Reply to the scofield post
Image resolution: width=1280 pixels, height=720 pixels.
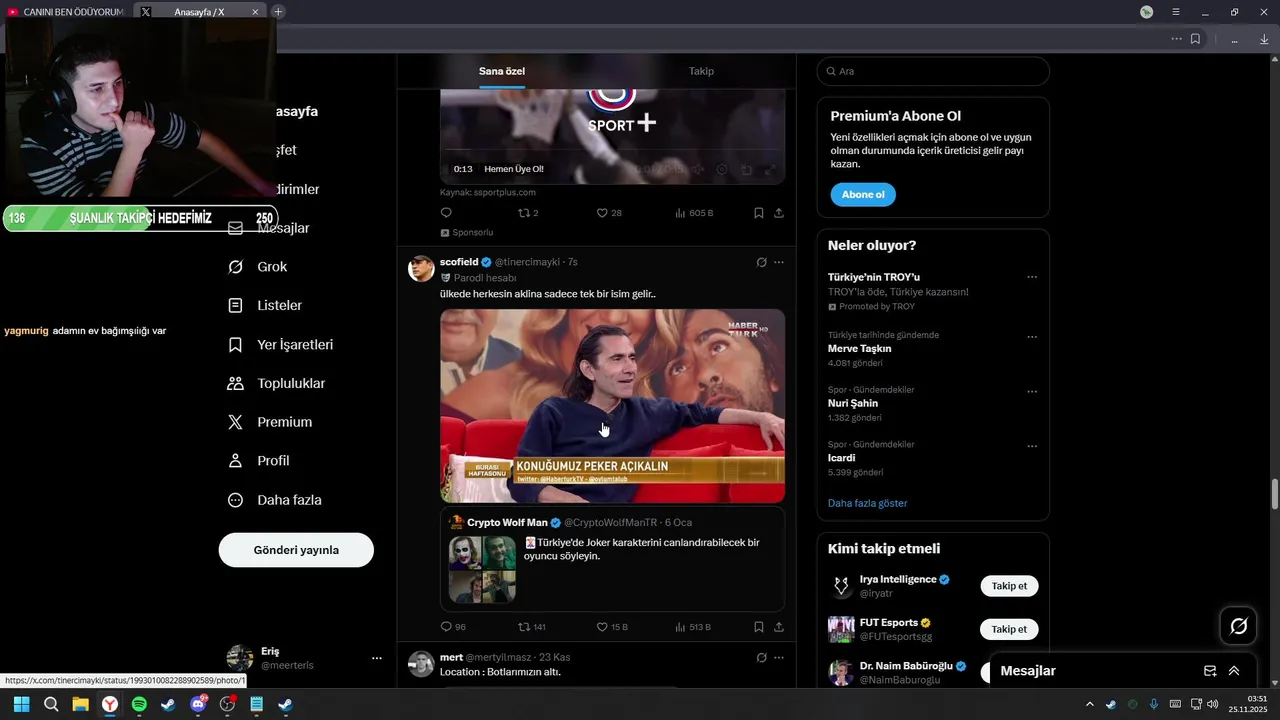[x=446, y=627]
